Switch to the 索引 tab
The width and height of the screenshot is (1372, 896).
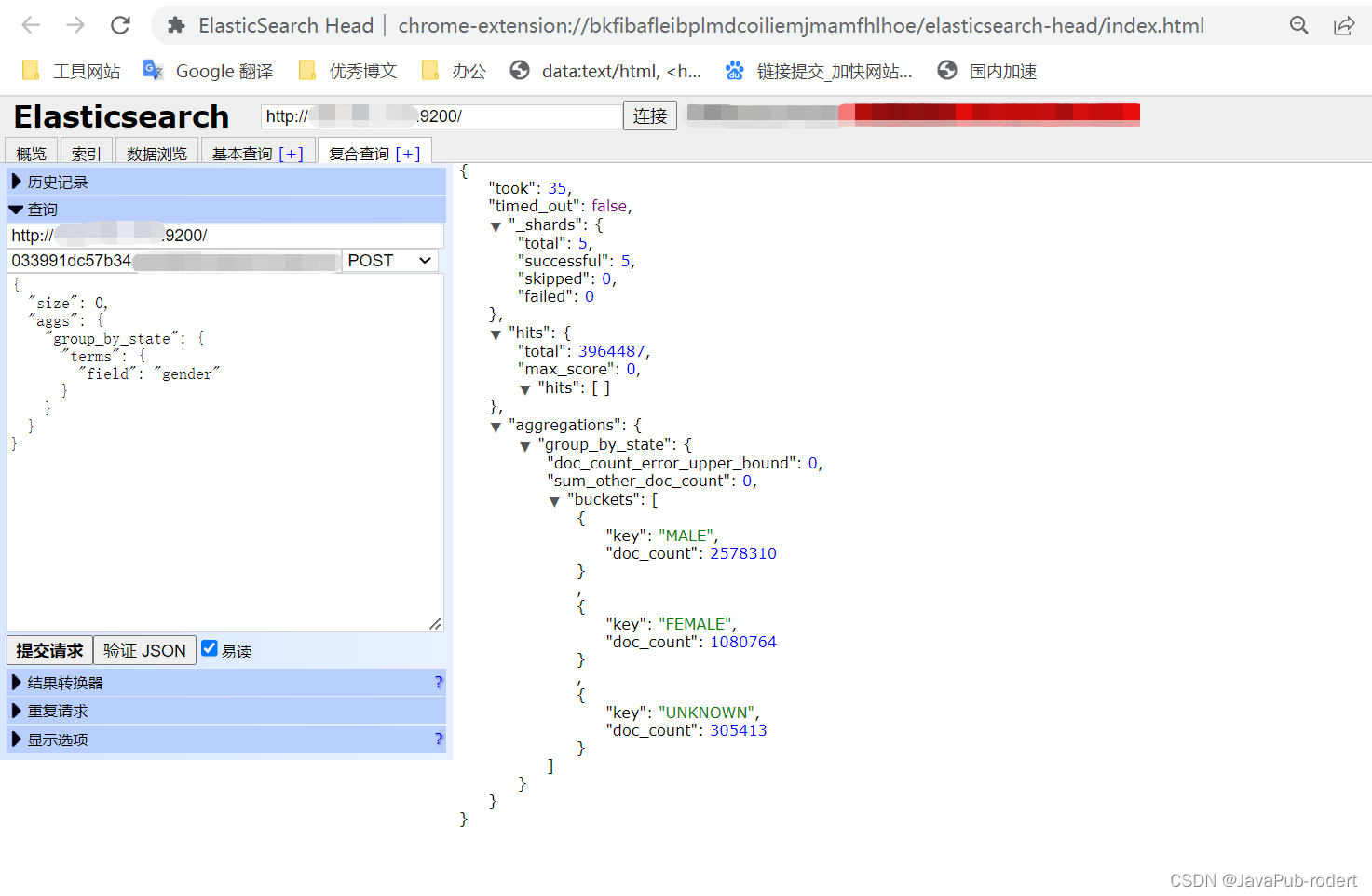[x=87, y=153]
